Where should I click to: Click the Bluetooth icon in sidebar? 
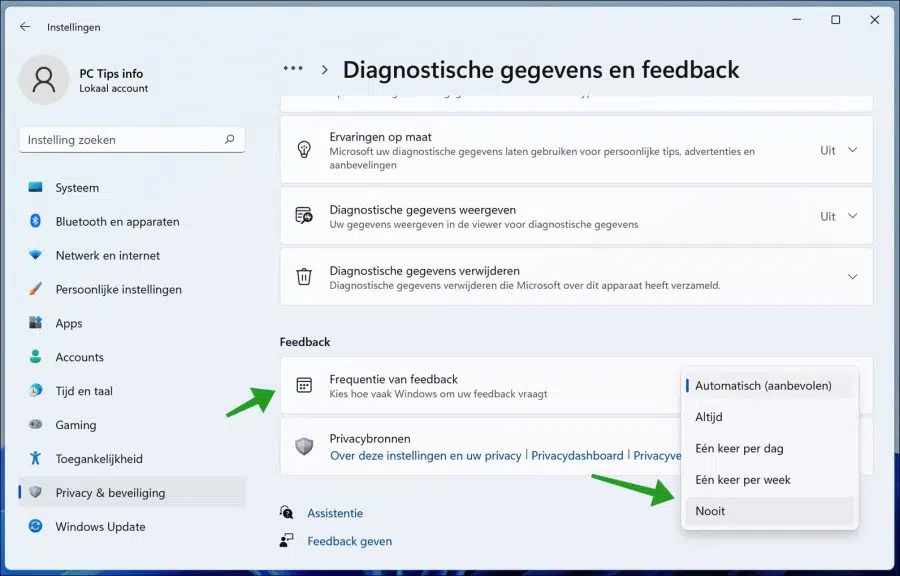coord(36,221)
